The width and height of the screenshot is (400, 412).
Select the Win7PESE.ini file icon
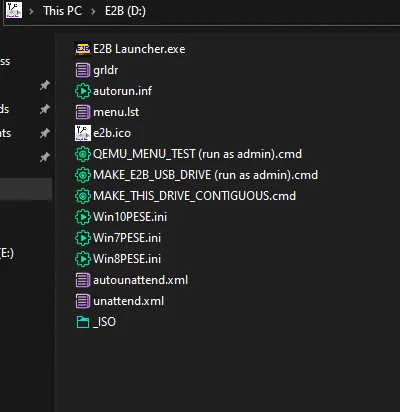[x=82, y=238]
